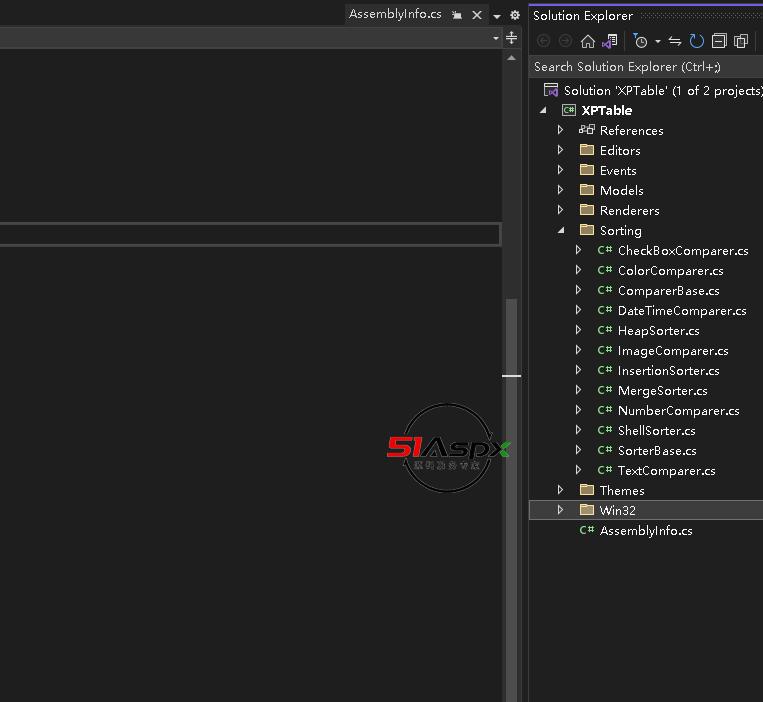This screenshot has height=702, width=763.
Task: Click Sync with Active Document icon
Action: pyautogui.click(x=675, y=41)
